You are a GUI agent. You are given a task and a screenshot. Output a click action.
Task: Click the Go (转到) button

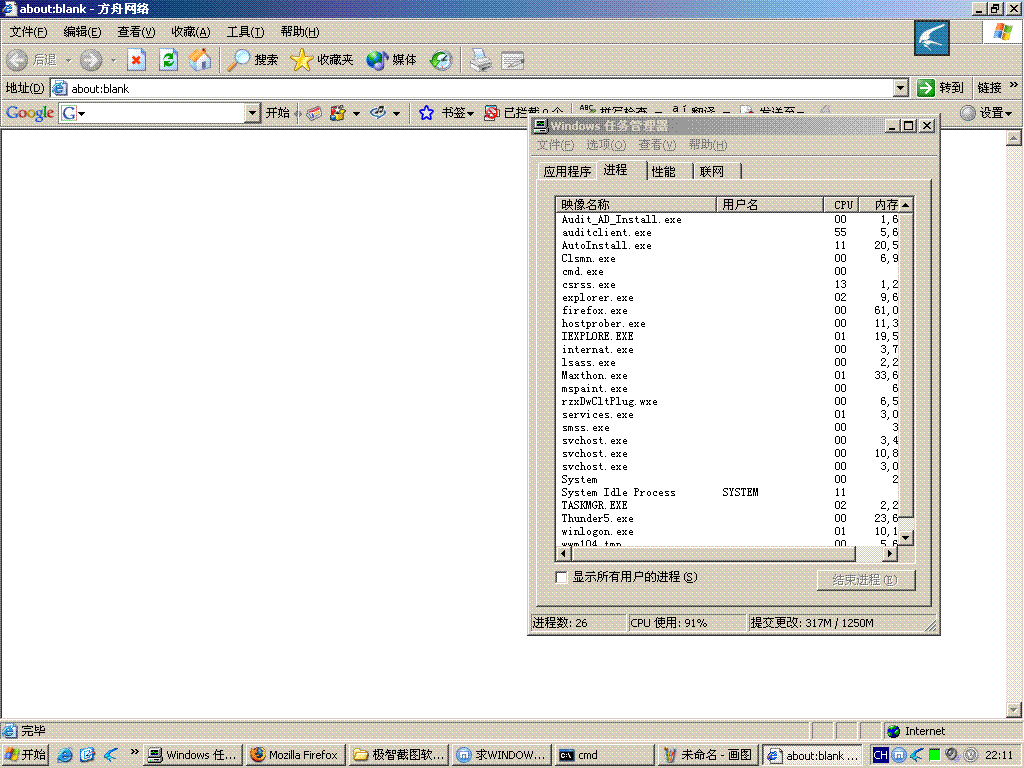point(941,88)
